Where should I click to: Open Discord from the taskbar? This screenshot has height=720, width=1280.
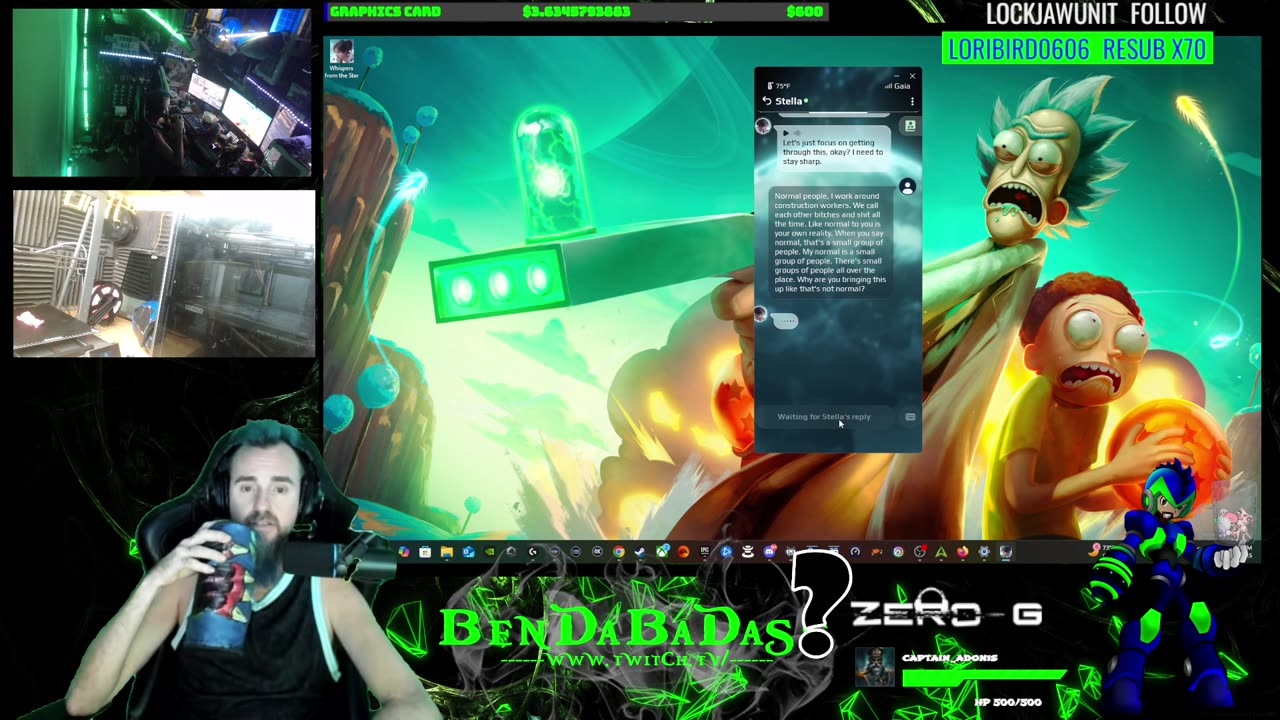(770, 551)
